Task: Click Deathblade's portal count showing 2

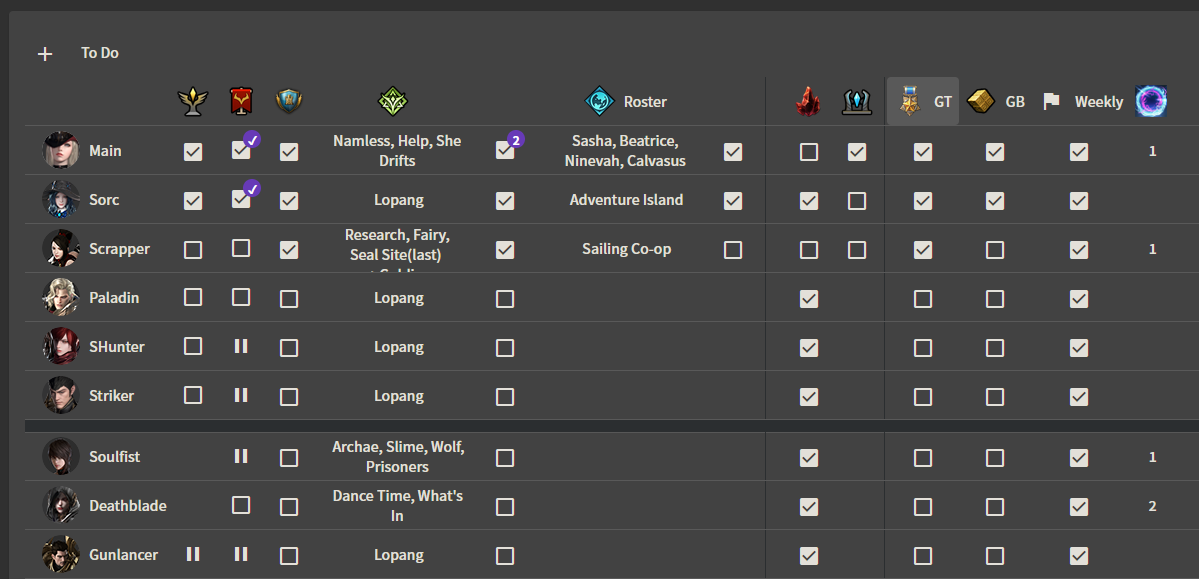Action: 1152,506
